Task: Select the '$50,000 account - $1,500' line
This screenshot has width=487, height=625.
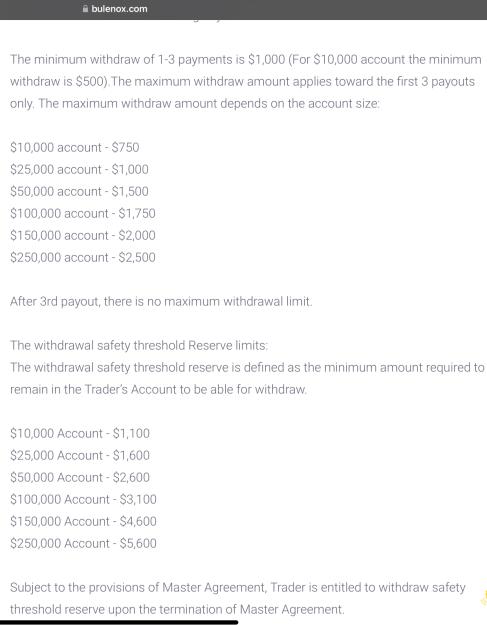Action: (x=79, y=191)
